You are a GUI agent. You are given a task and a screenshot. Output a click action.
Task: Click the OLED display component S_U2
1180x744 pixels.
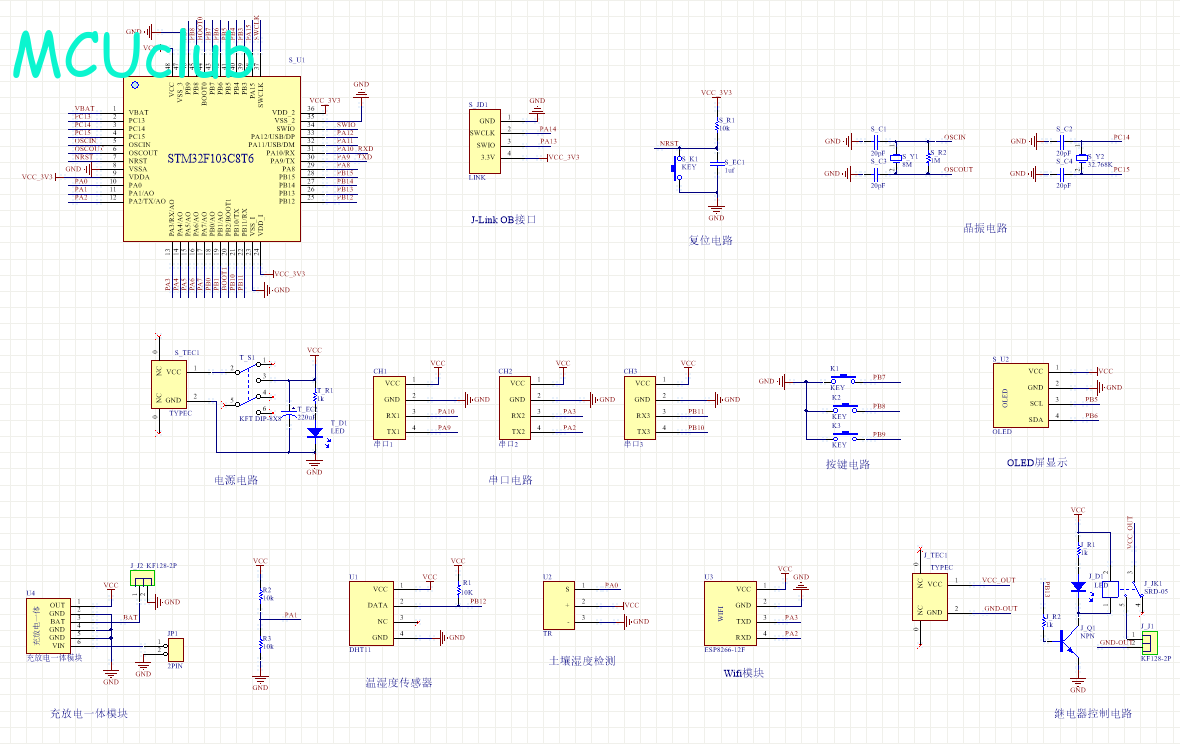click(1022, 395)
